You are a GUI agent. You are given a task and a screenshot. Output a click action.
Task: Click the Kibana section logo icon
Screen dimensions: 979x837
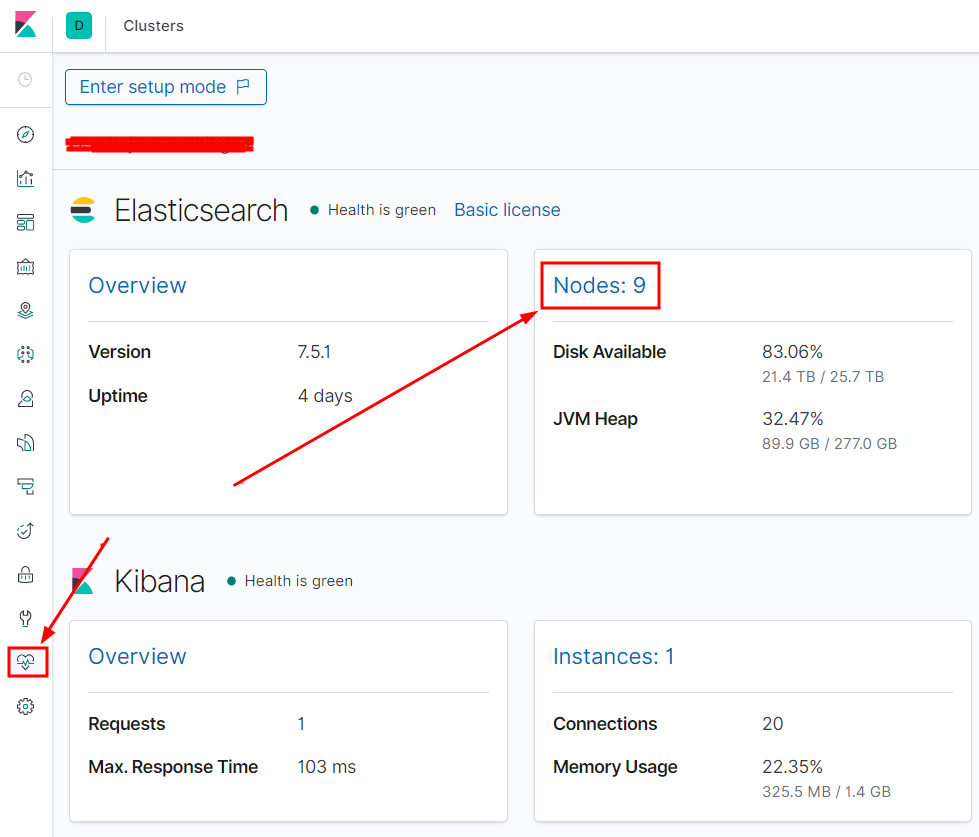point(82,581)
